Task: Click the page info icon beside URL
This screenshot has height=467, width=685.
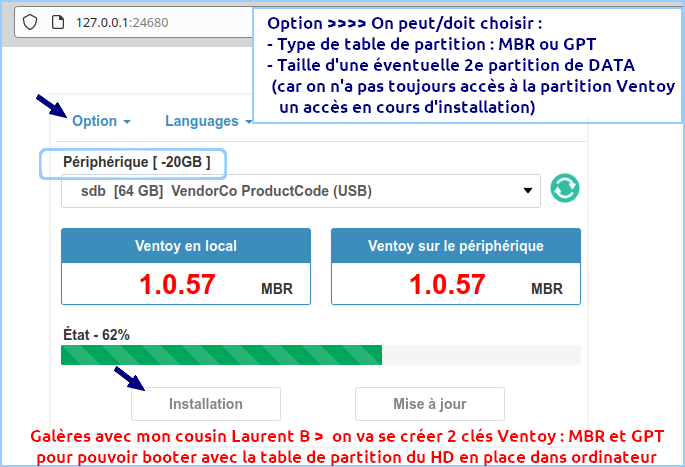Action: click(56, 21)
